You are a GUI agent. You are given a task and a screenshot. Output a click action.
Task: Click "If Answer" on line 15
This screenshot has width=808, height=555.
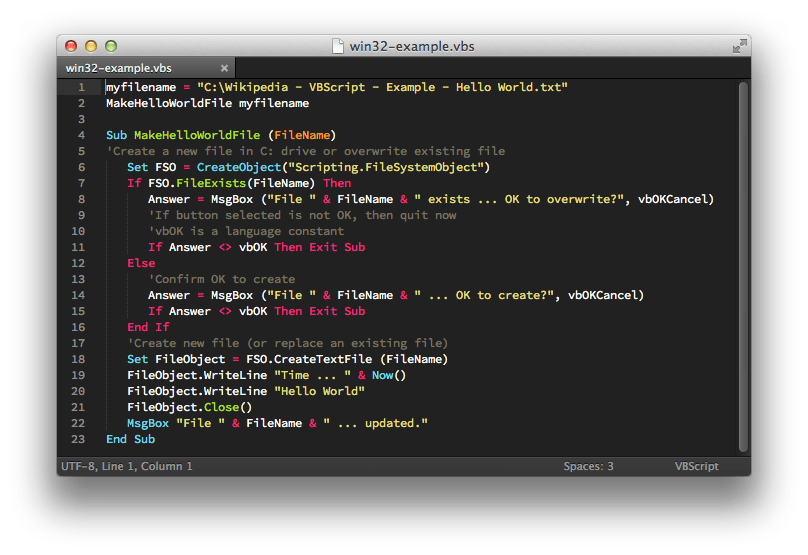(x=179, y=311)
